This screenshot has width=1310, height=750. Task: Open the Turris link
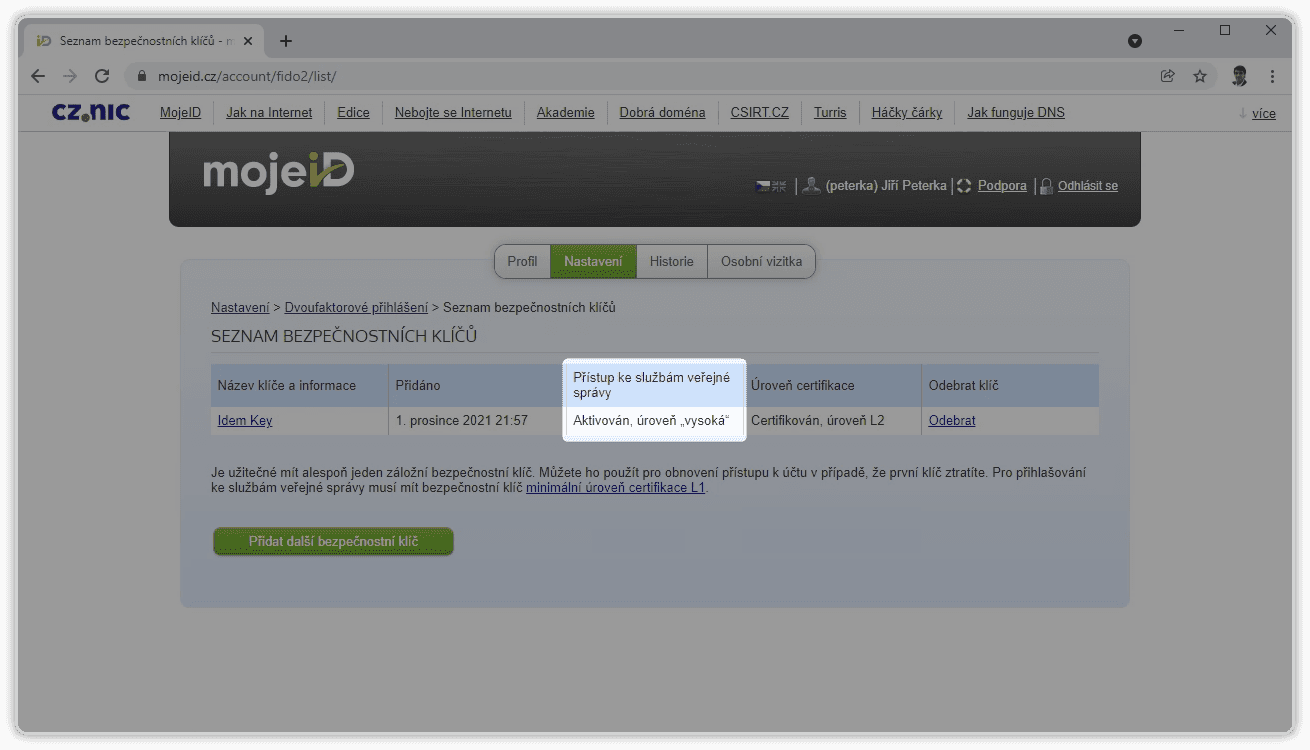[x=830, y=113]
